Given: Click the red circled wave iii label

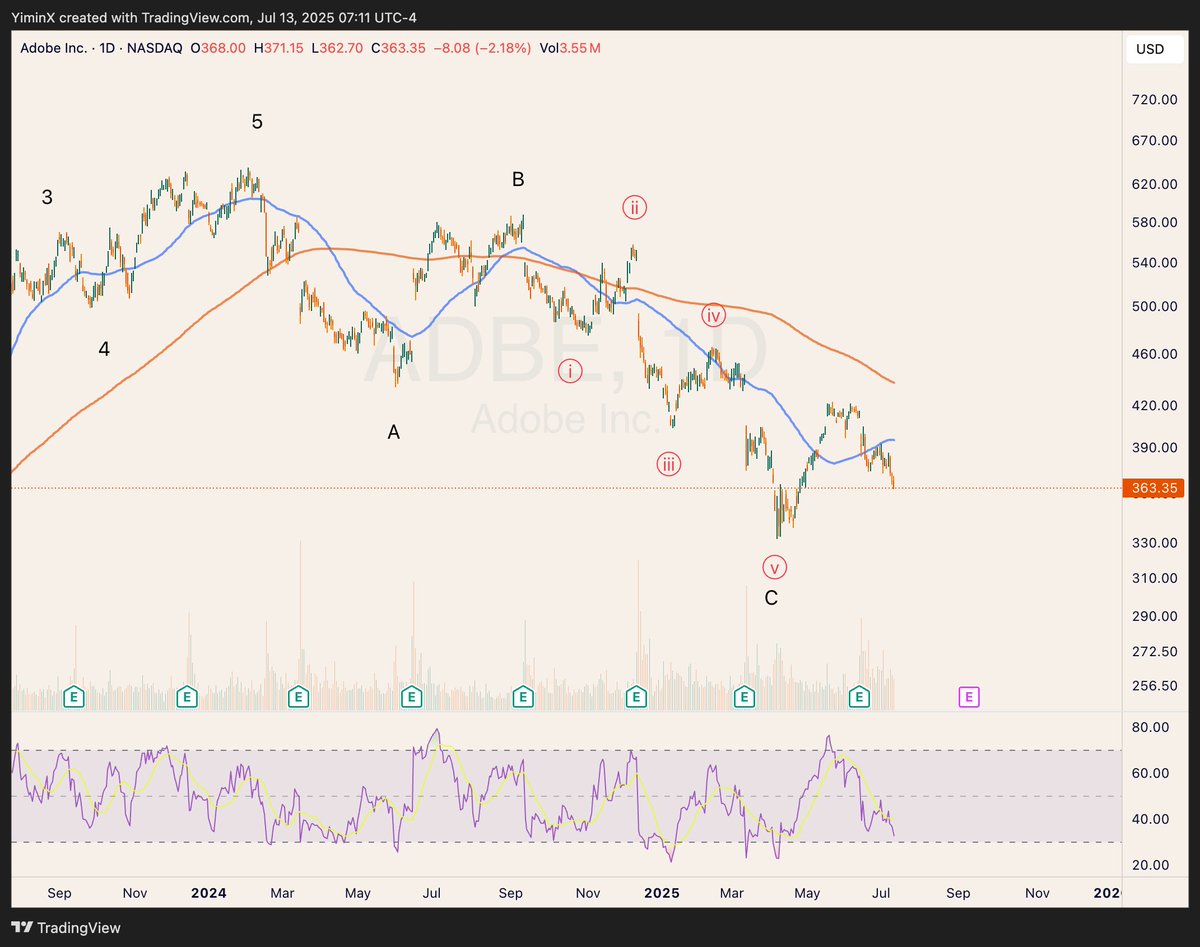Looking at the screenshot, I should pyautogui.click(x=669, y=464).
